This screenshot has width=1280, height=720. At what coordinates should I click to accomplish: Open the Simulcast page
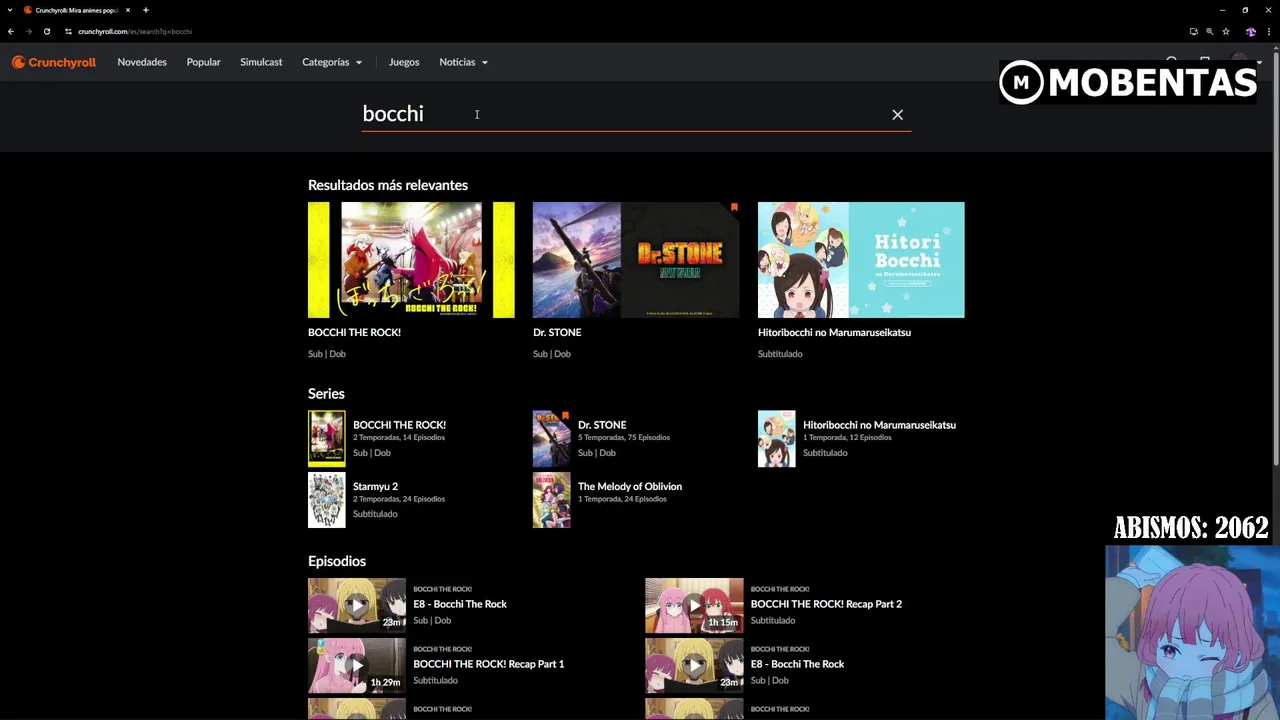[x=261, y=62]
